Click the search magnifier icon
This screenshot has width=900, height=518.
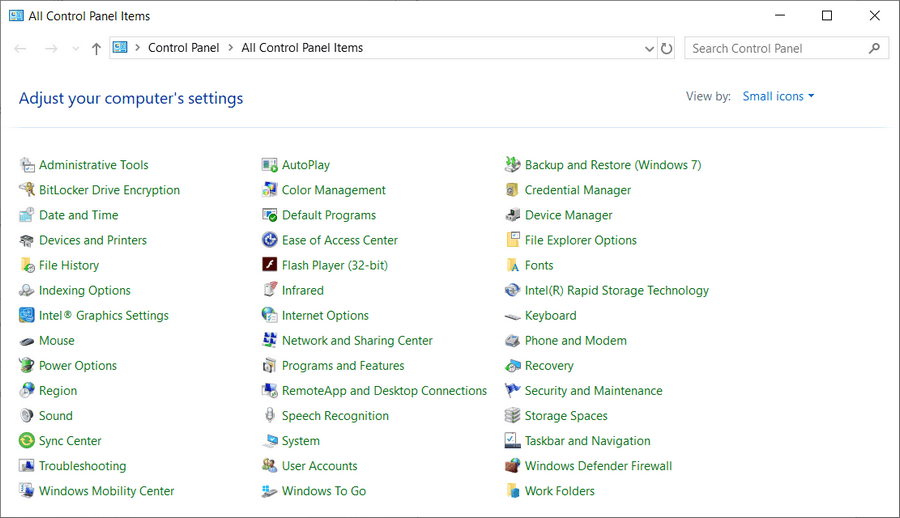pyautogui.click(x=874, y=48)
